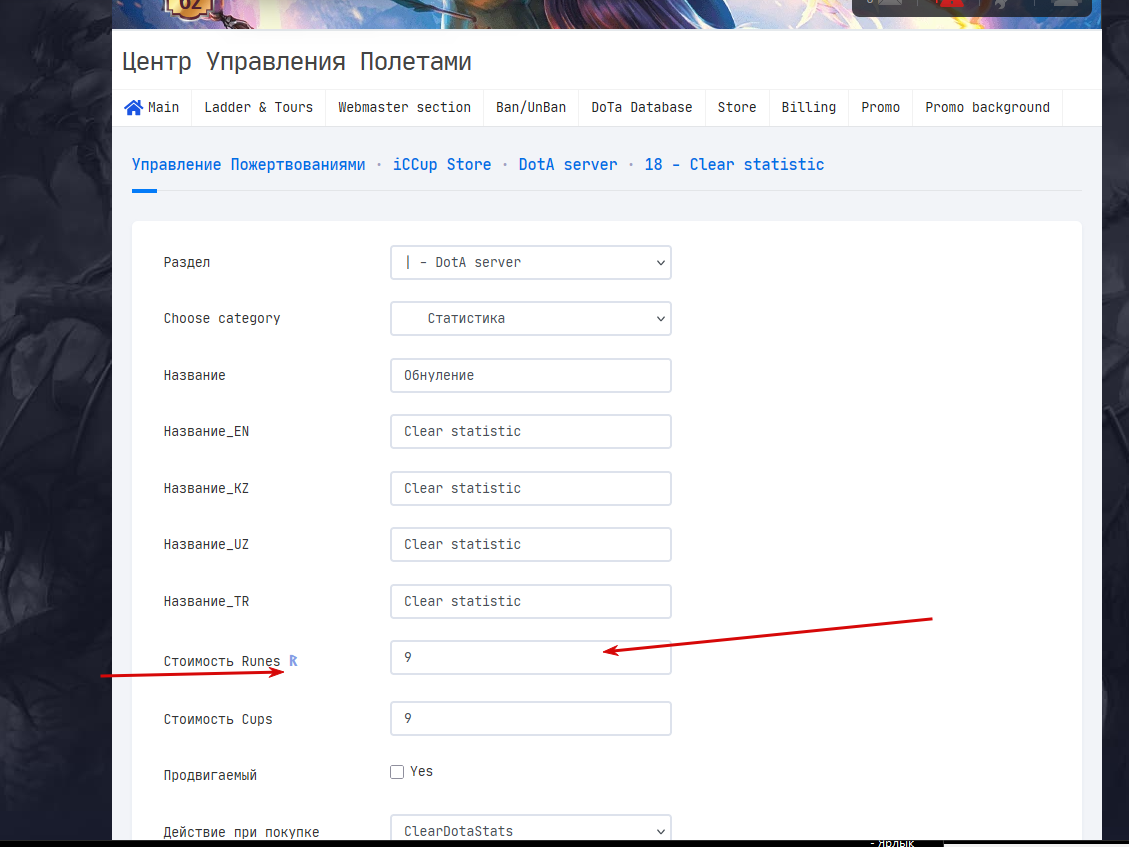This screenshot has height=847, width=1129.
Task: Open the Promo menu item
Action: [x=880, y=107]
